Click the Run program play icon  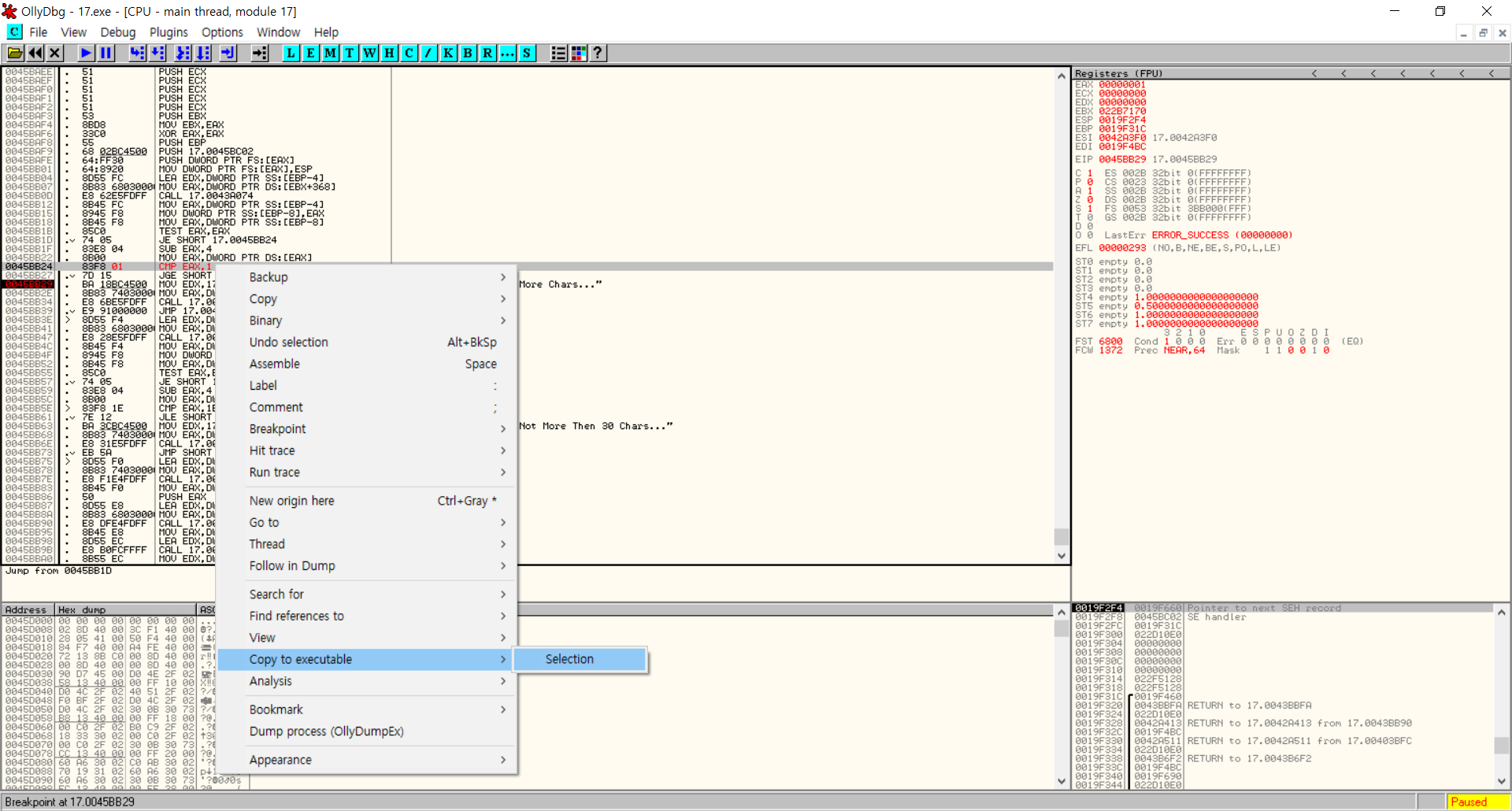coord(87,53)
